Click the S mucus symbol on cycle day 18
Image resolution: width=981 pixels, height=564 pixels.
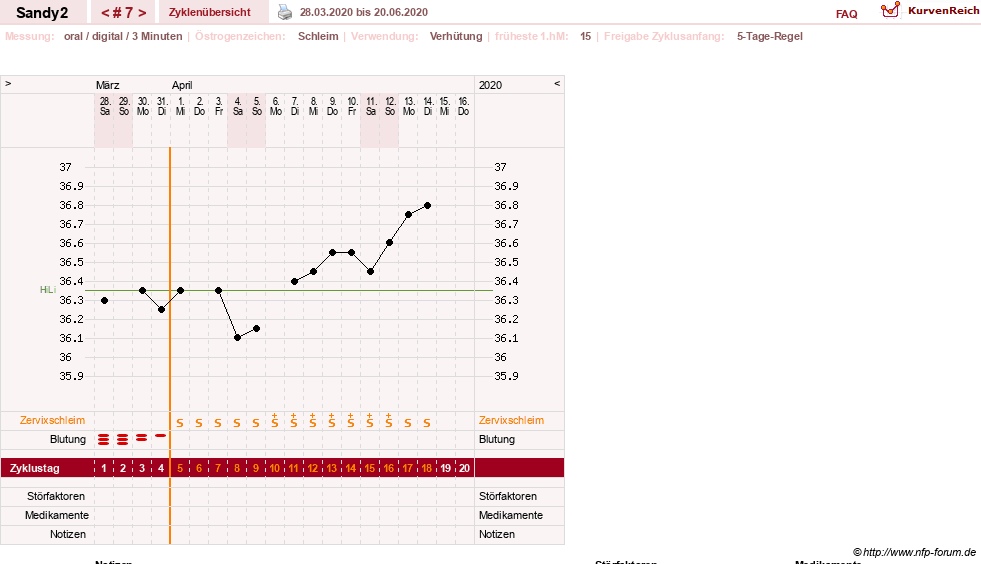click(427, 423)
